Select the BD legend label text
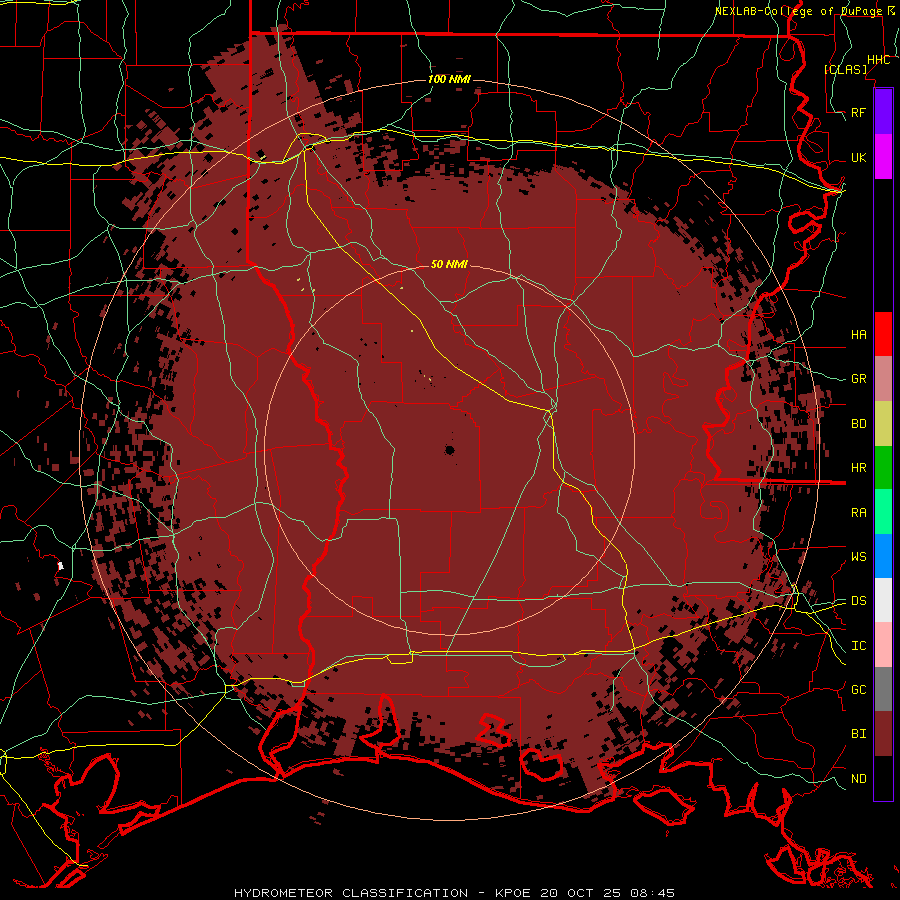The image size is (900, 900). [x=859, y=424]
